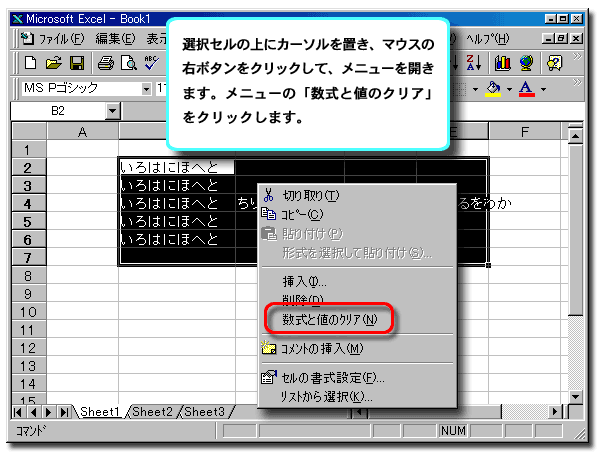The image size is (600, 456).
Task: Click first-sheet tab scroll button
Action: [x=18, y=412]
